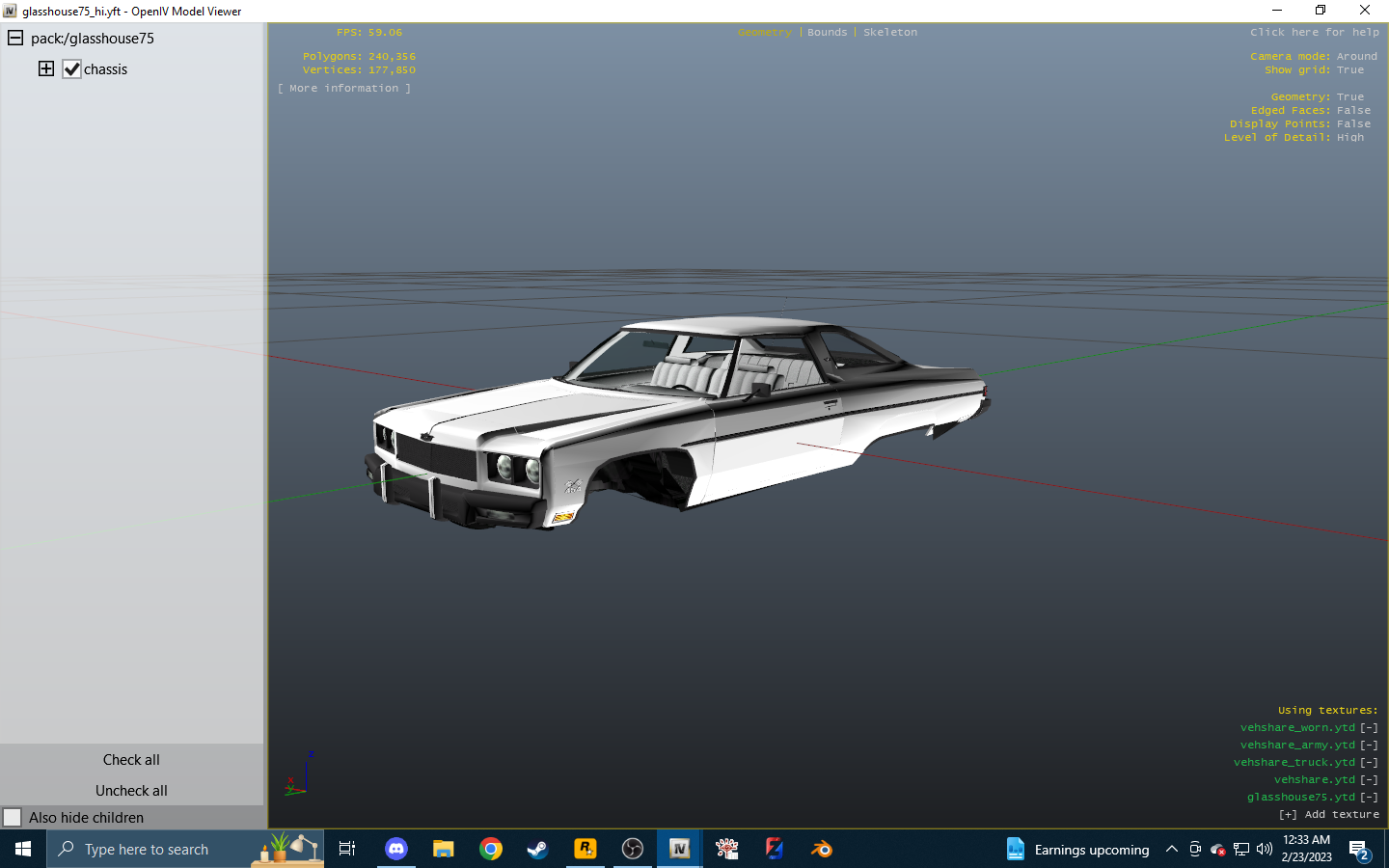Enable the "Also hide children" checkbox

point(12,817)
